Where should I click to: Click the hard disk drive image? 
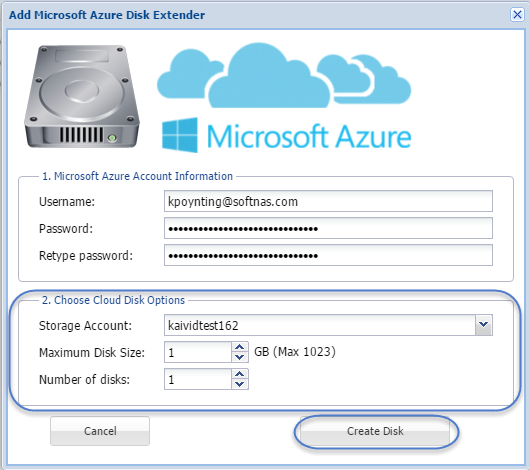point(82,96)
